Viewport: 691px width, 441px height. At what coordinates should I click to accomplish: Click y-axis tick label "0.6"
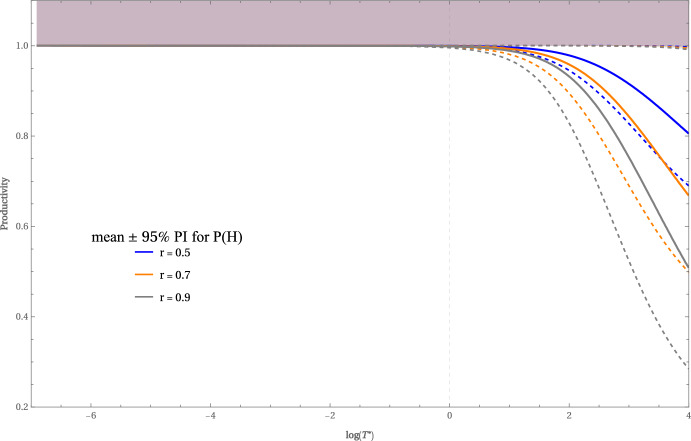click(22, 226)
